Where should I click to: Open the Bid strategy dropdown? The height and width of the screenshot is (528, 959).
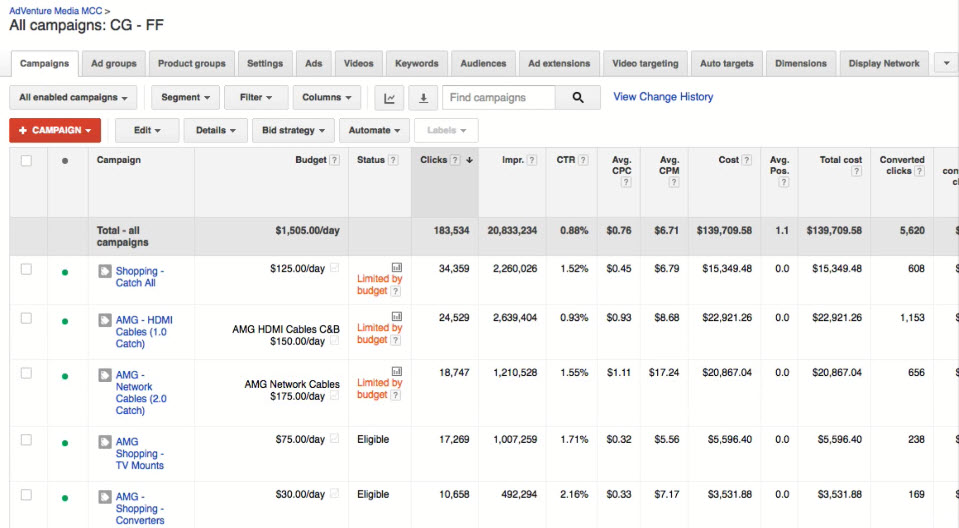pyautogui.click(x=294, y=131)
